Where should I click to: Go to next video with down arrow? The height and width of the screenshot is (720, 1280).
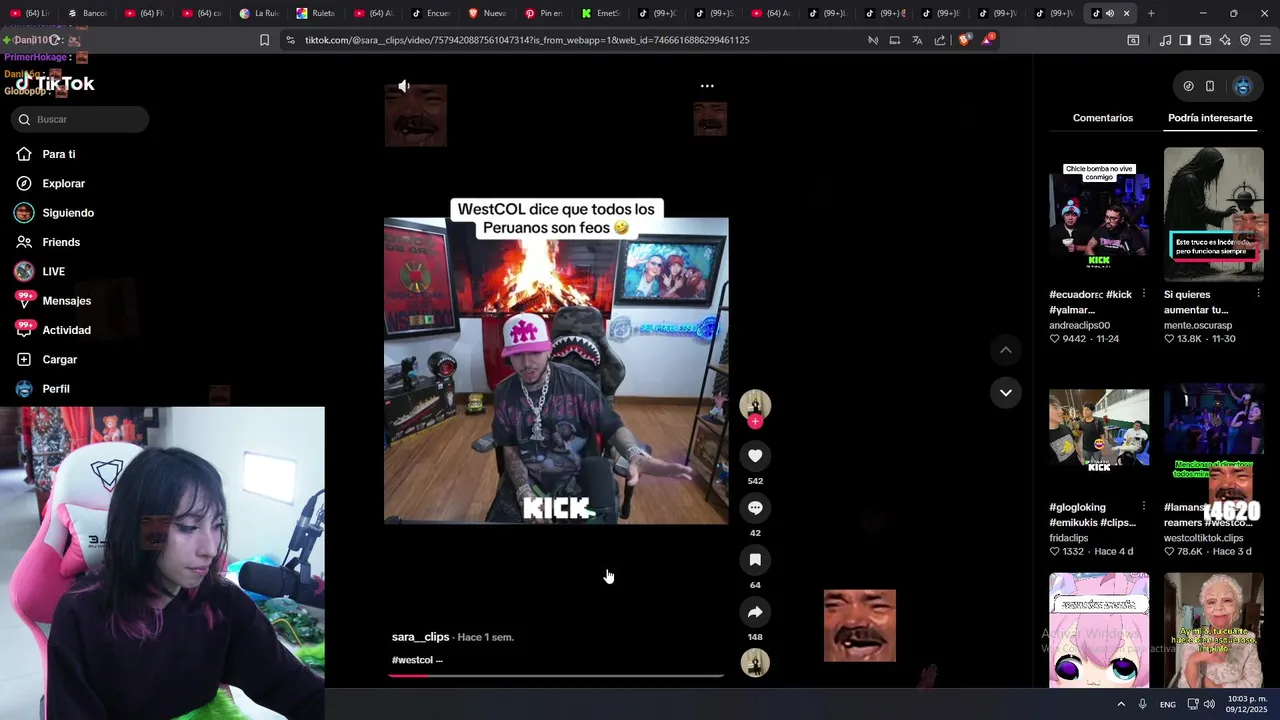[x=1006, y=393]
